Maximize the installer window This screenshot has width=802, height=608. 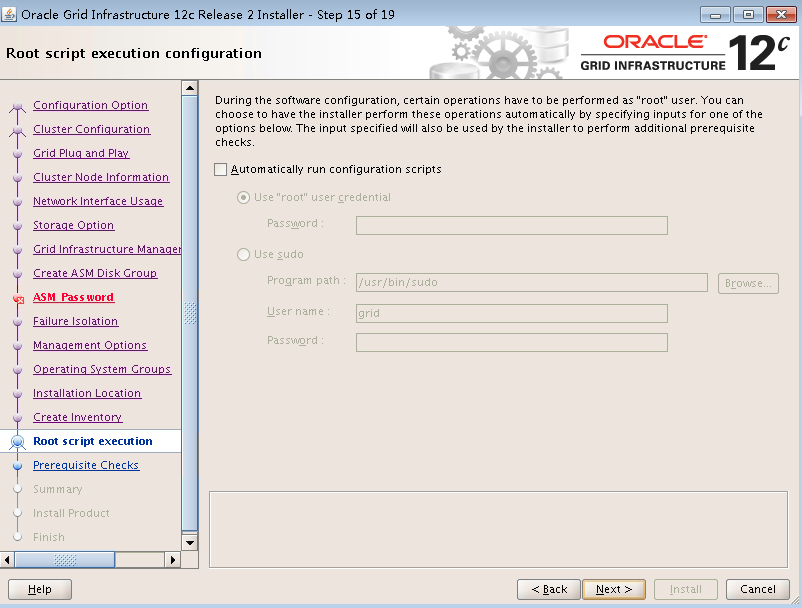click(x=748, y=15)
